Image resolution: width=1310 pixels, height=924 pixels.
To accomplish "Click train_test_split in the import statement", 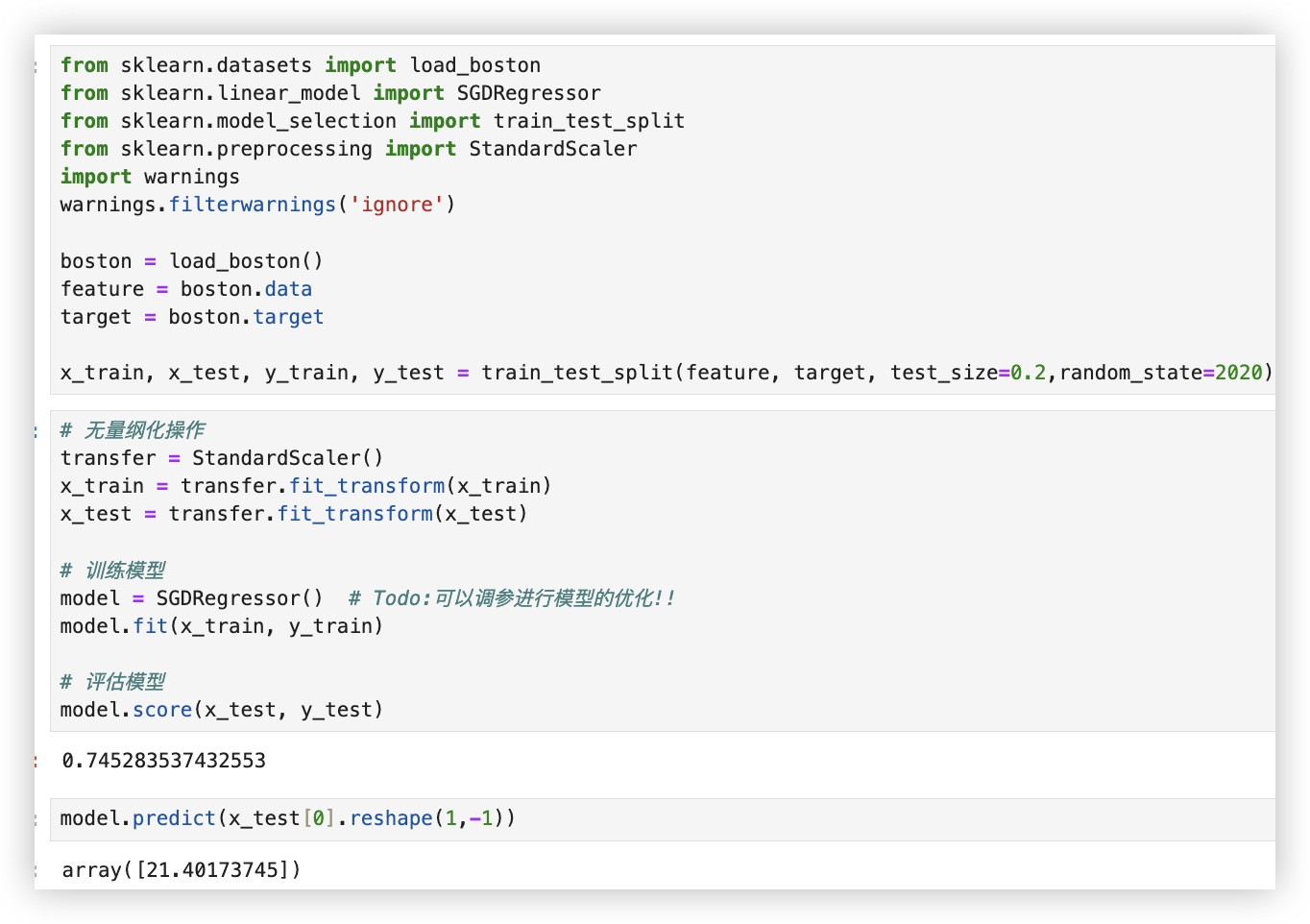I will click(x=589, y=121).
